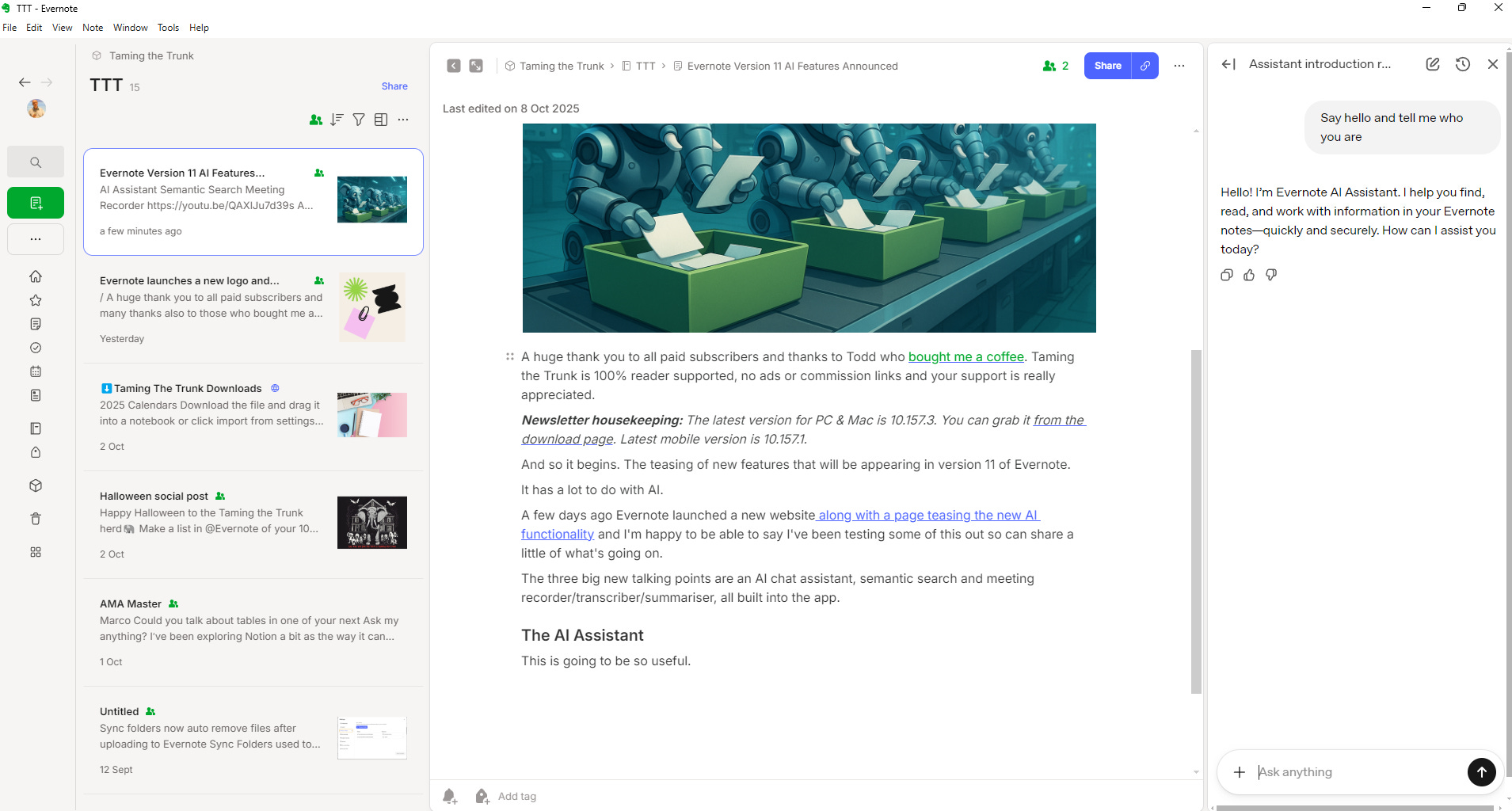Click the Ask anything input field
Screen dimensions: 1512x811
(x=1359, y=772)
